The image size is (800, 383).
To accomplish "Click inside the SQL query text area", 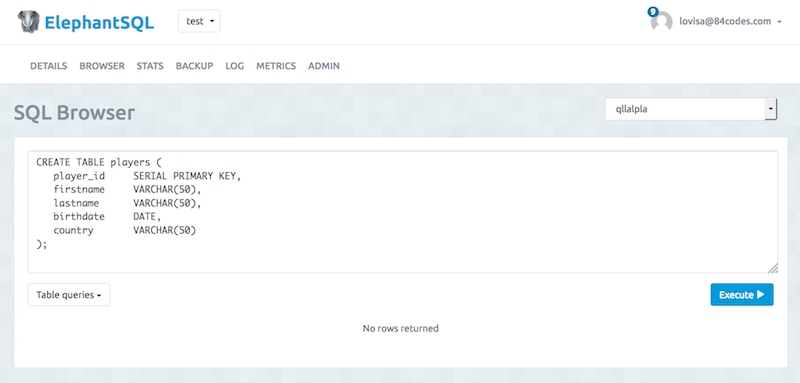I will [403, 212].
